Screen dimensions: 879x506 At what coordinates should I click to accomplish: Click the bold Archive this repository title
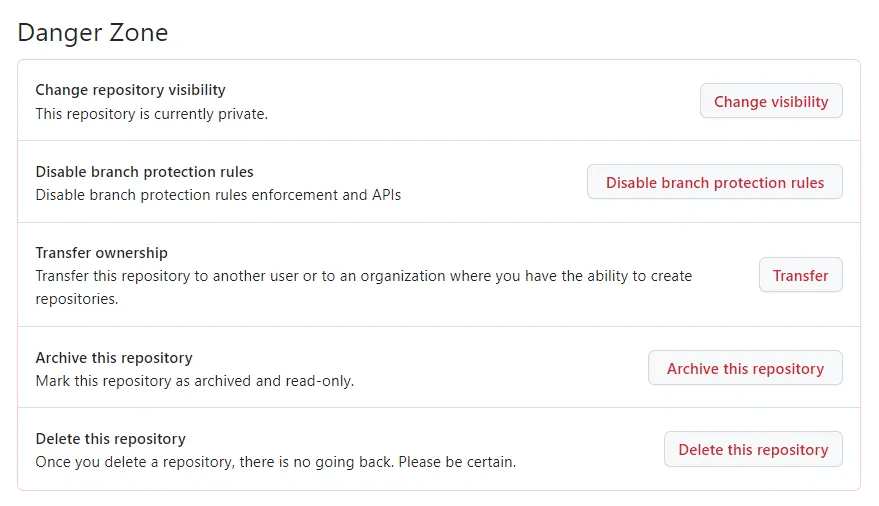tap(114, 357)
